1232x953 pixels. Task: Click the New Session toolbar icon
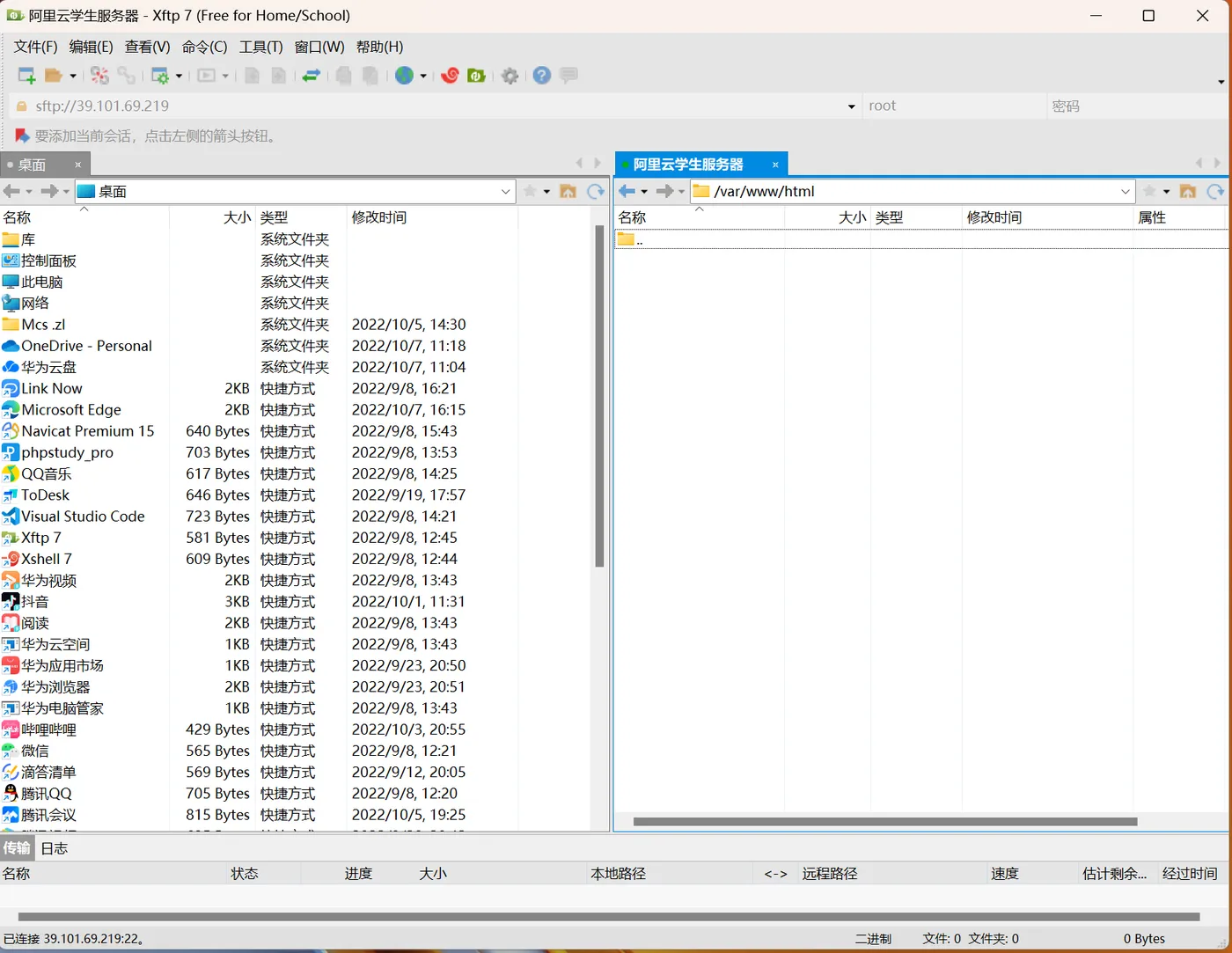tap(26, 76)
